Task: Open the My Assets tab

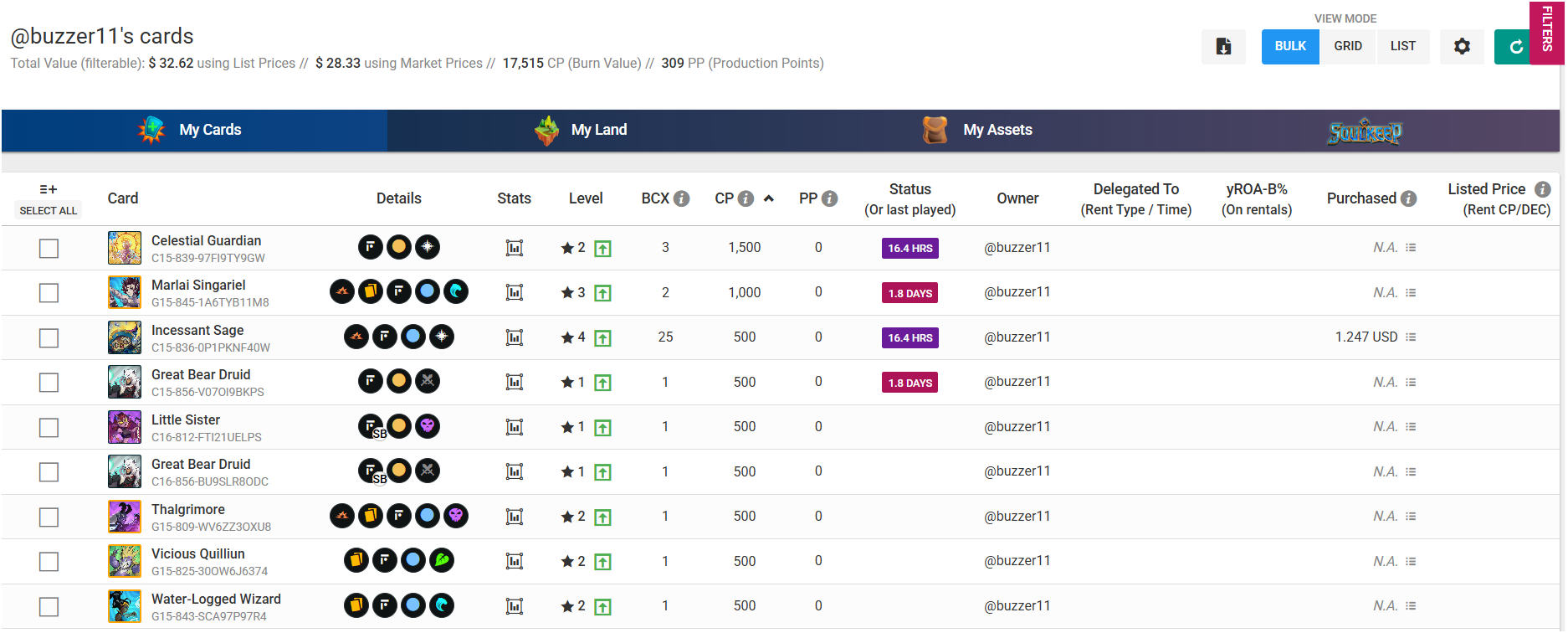Action: click(977, 131)
